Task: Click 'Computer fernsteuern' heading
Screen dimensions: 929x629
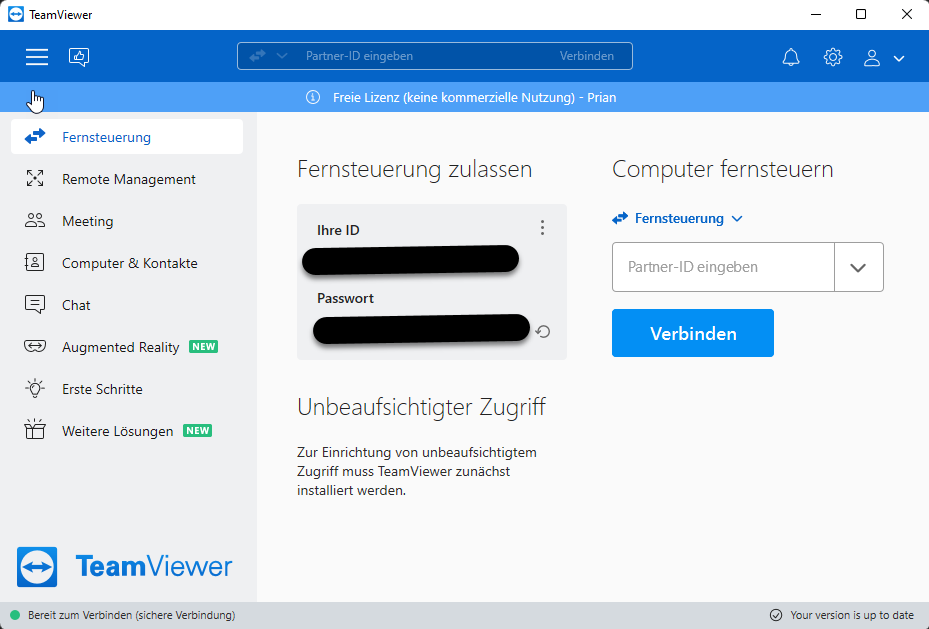Action: pyautogui.click(x=723, y=169)
